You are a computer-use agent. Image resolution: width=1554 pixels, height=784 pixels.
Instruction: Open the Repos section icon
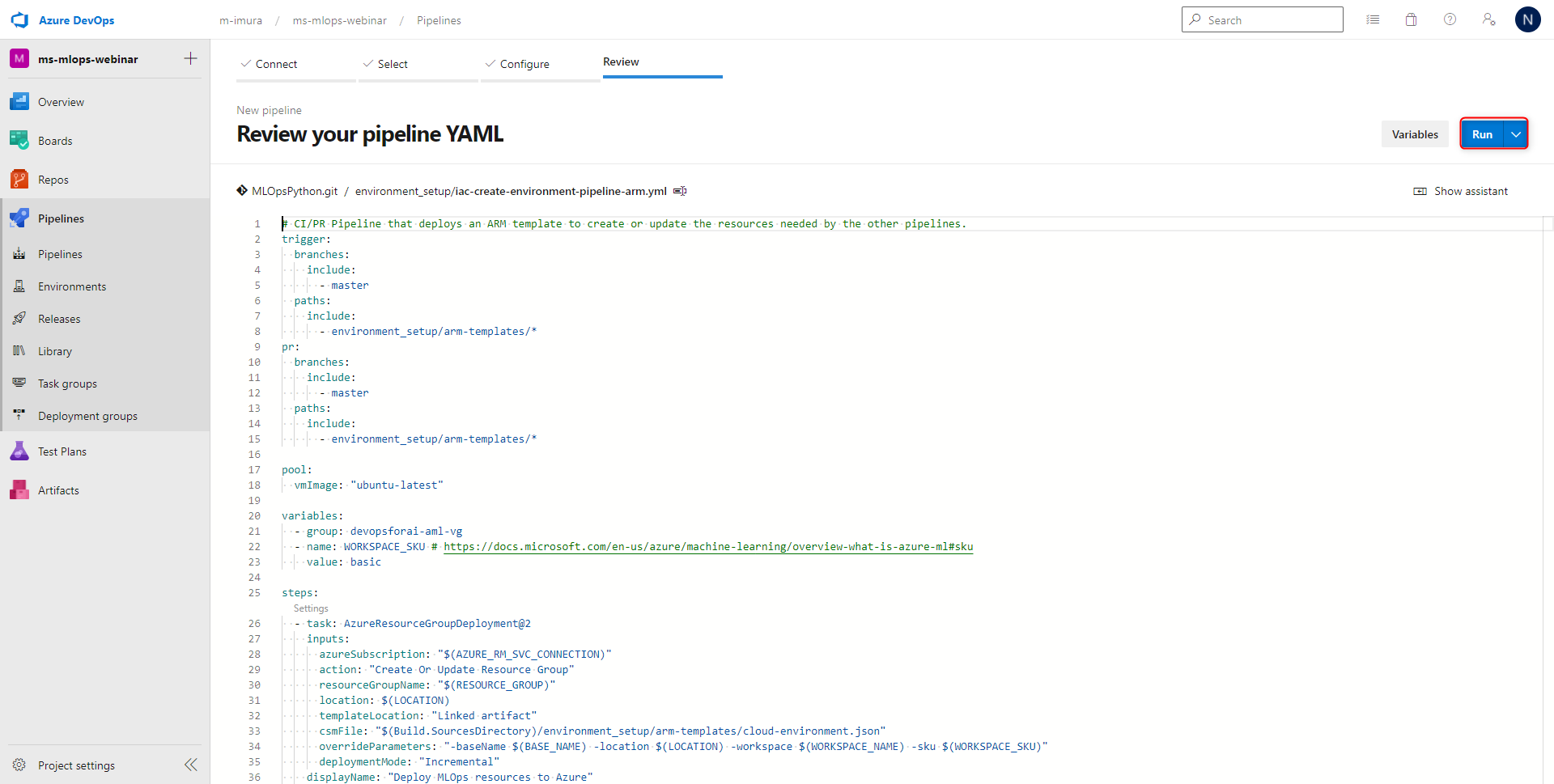pyautogui.click(x=19, y=180)
